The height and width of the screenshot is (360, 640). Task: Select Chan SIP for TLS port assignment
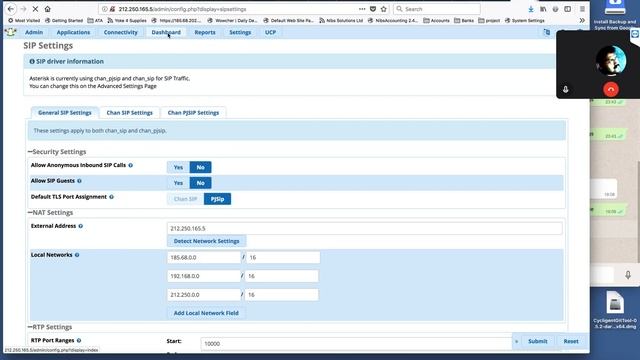pos(185,199)
